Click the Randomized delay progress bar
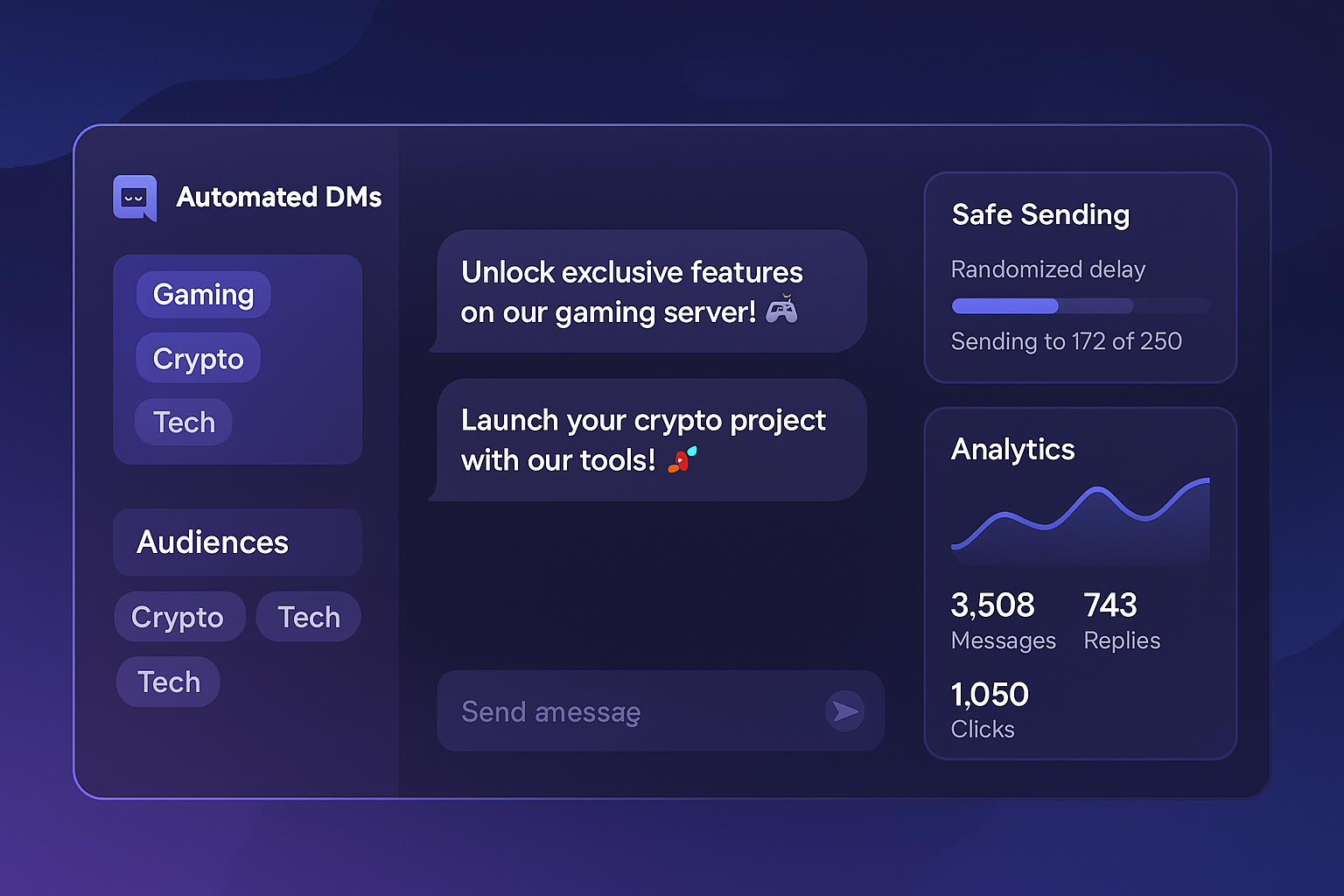Screen dimensions: 1344x896 [1081, 305]
